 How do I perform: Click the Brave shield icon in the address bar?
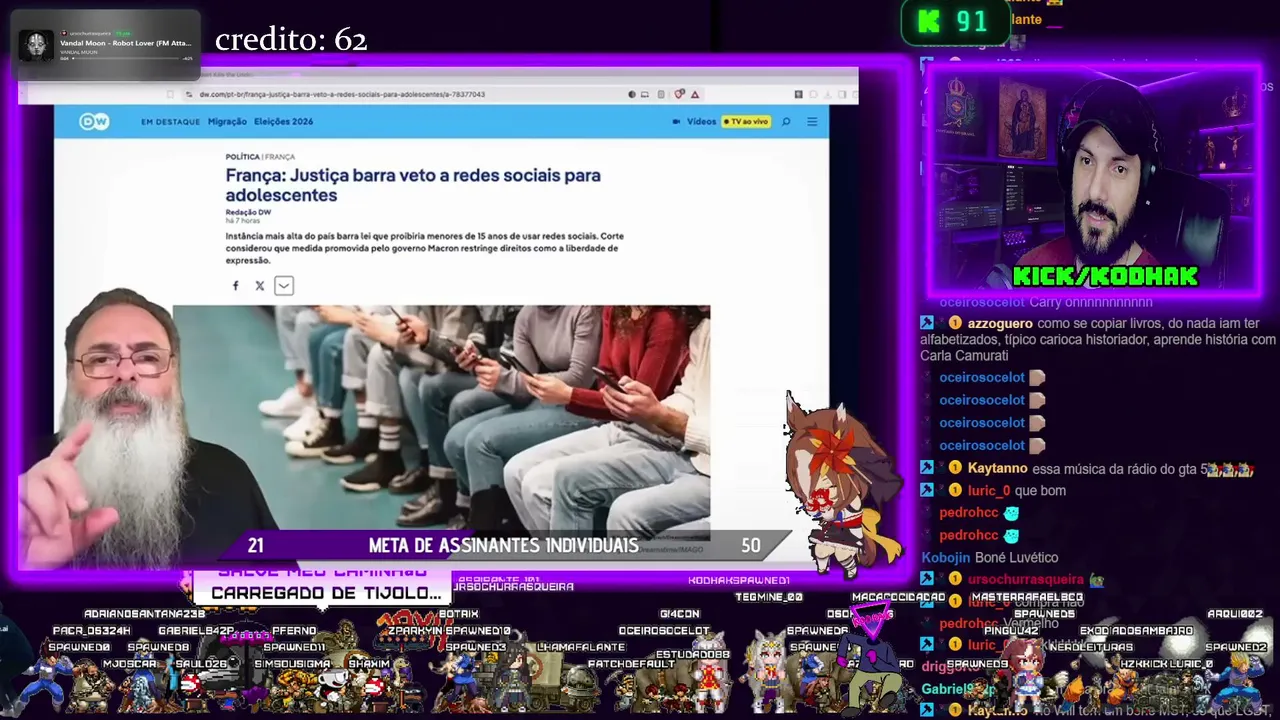[680, 94]
